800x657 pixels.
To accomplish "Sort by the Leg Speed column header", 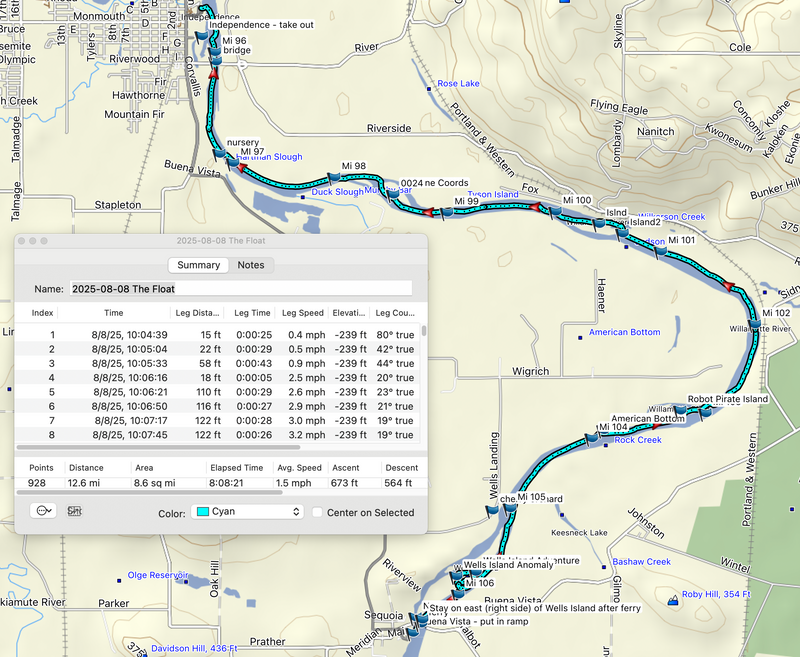I will (303, 313).
